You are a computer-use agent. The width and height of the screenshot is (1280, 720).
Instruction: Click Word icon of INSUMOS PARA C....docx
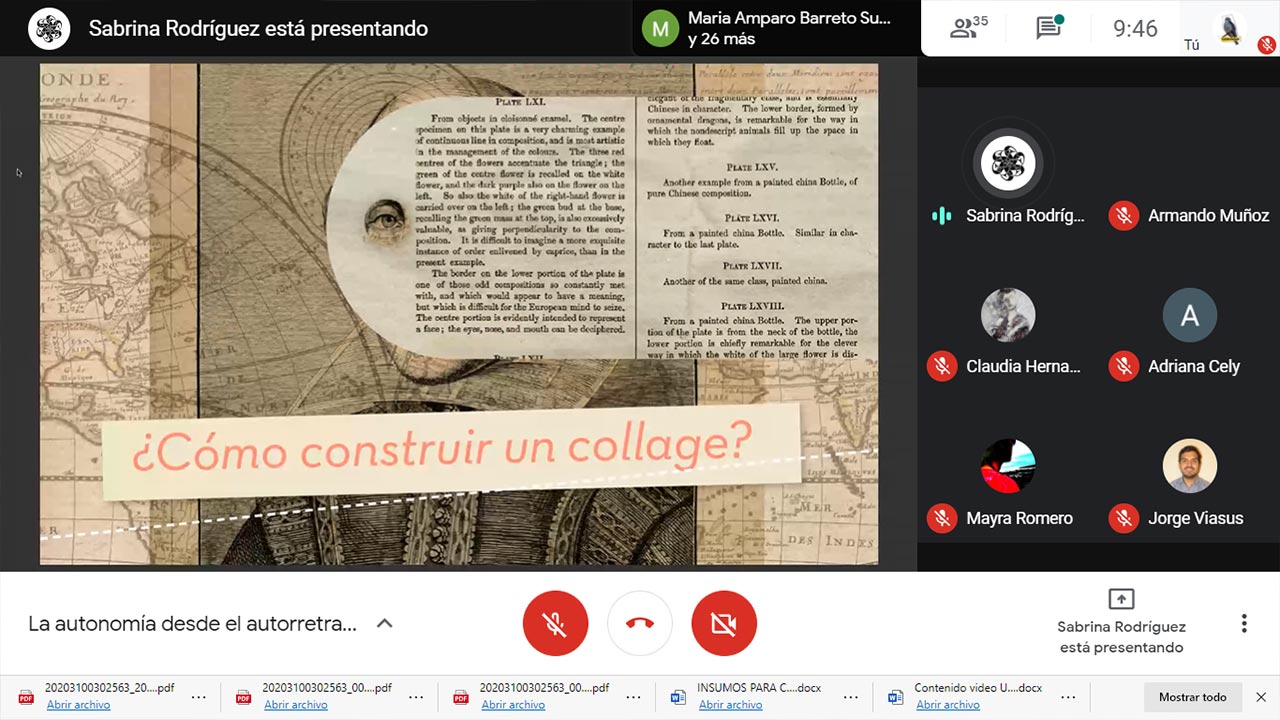tap(679, 697)
